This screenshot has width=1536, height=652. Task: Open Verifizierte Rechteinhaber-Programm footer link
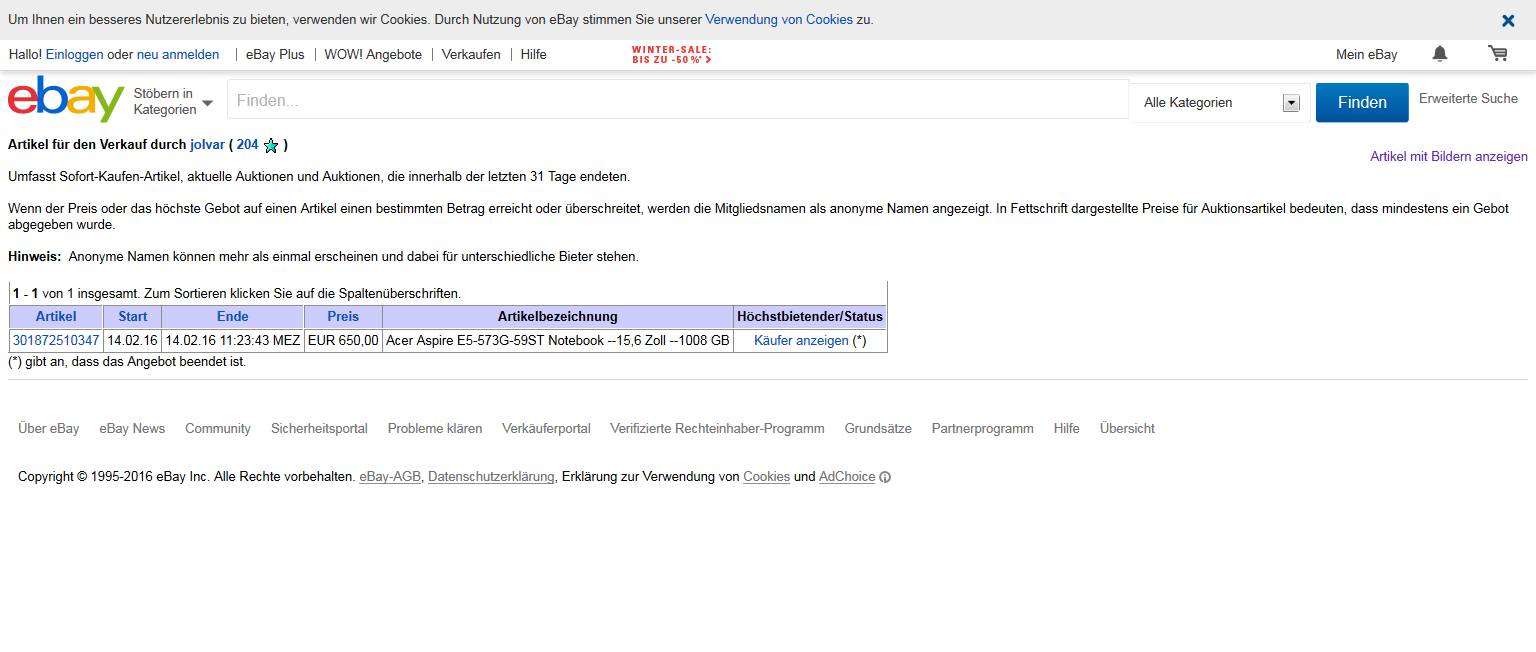point(717,429)
